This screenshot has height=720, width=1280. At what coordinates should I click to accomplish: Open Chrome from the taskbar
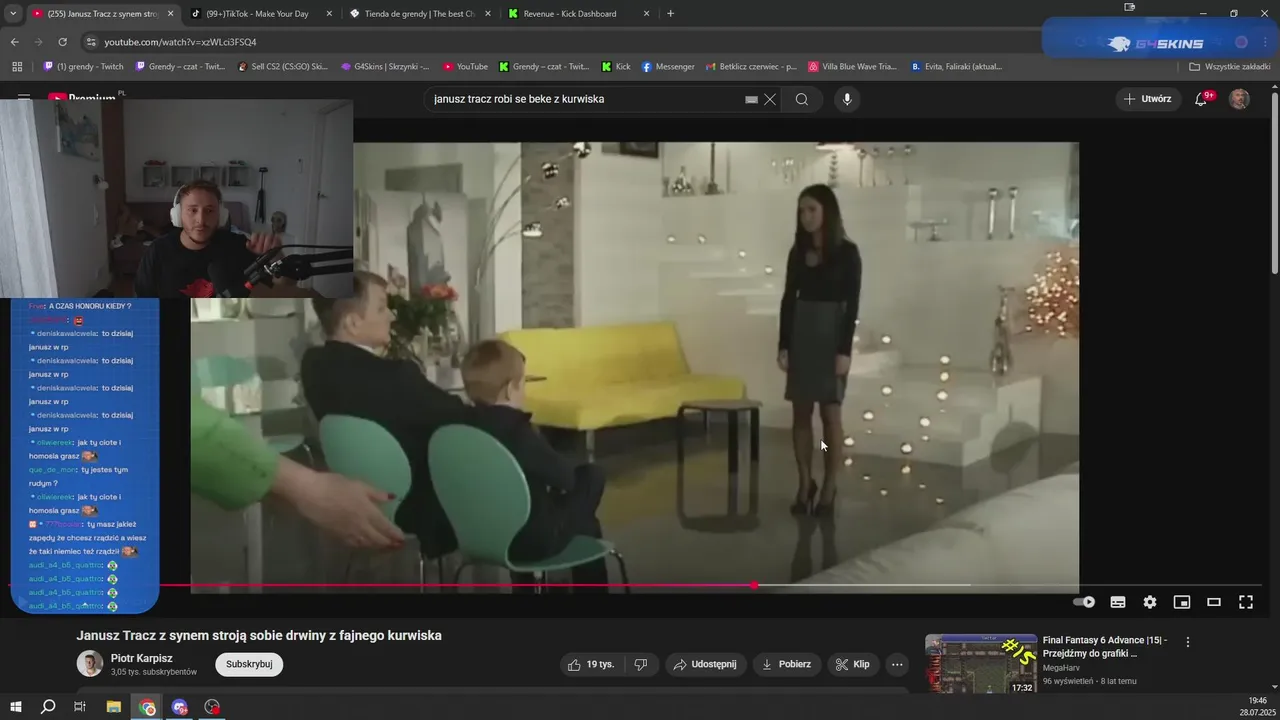[148, 707]
